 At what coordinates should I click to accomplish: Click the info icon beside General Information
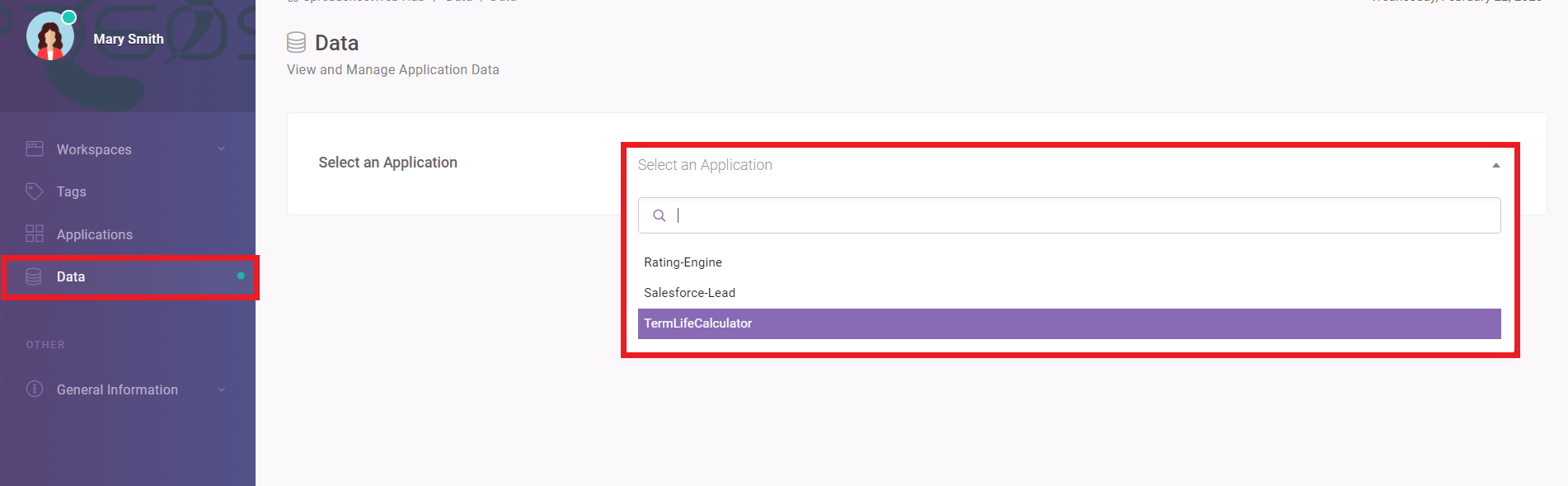[x=34, y=389]
